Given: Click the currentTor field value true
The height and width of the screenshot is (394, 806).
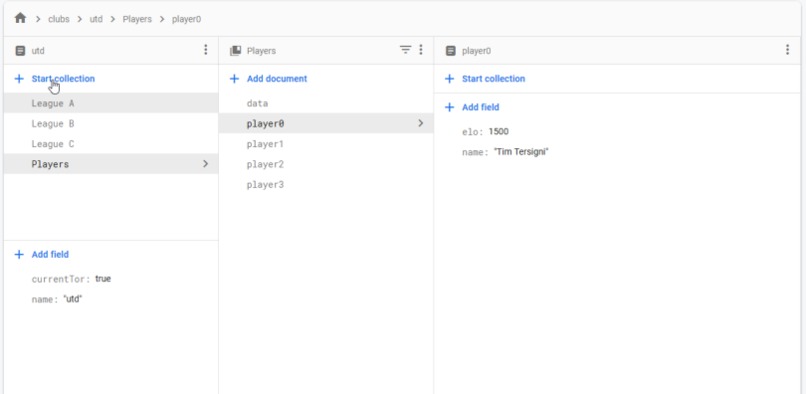Looking at the screenshot, I should (103, 279).
